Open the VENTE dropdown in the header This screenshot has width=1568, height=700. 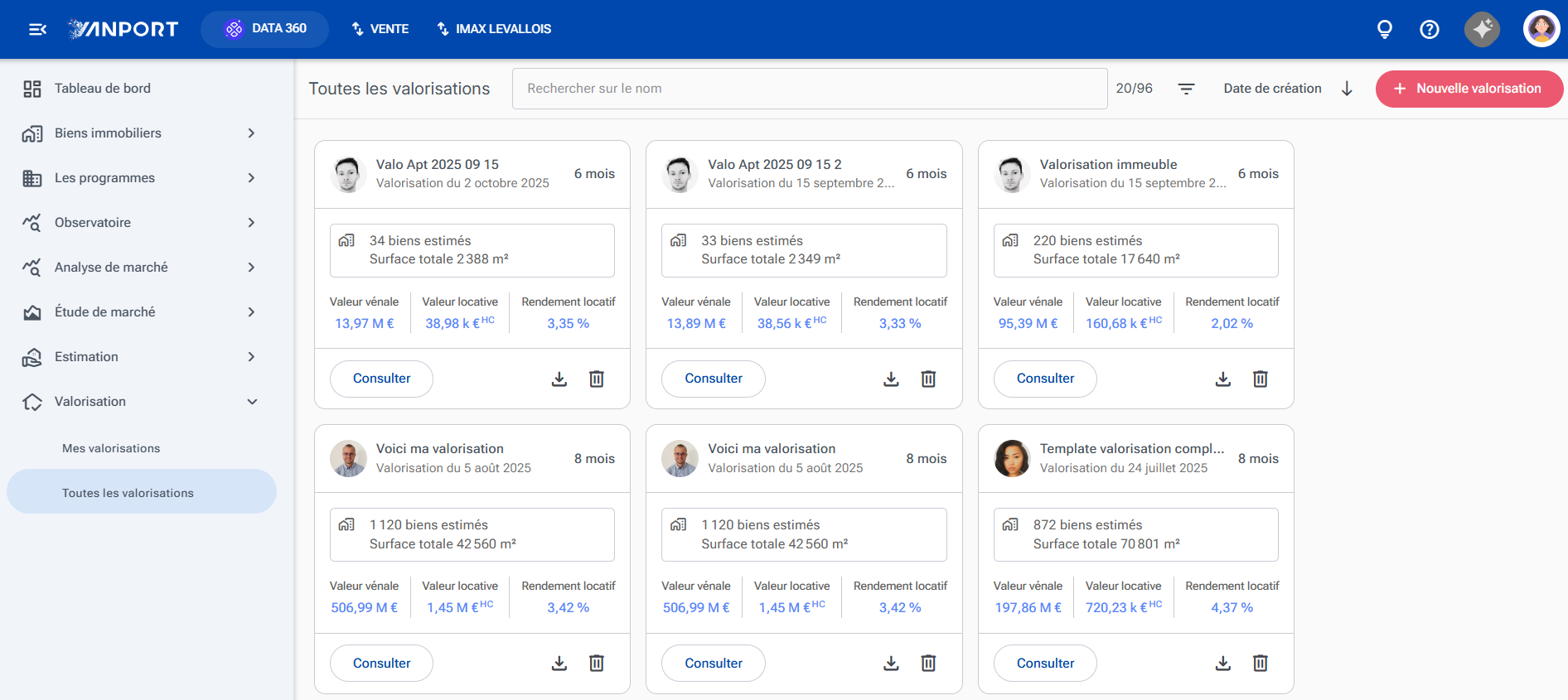(x=380, y=29)
